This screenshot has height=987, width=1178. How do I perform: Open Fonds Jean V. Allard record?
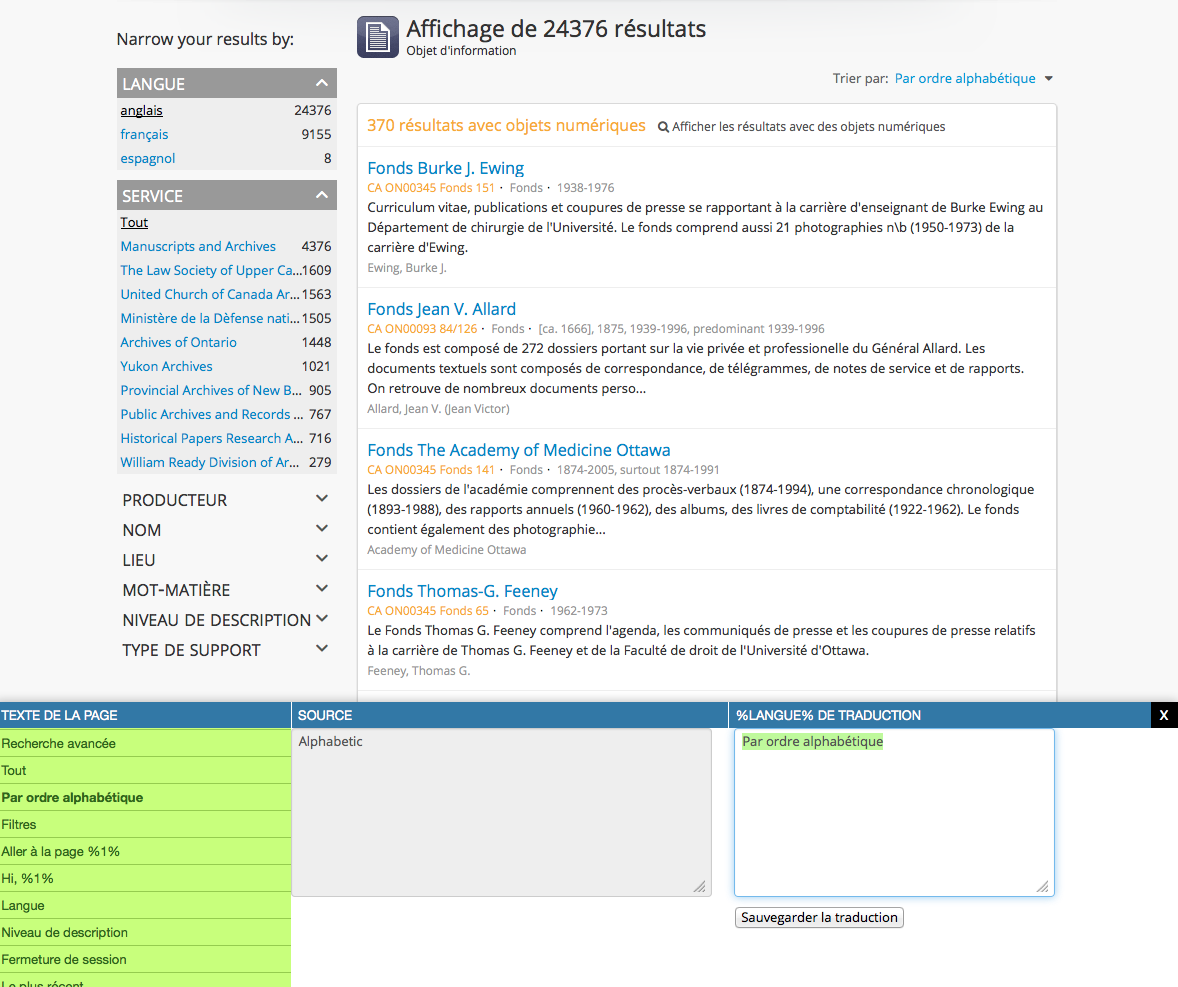(441, 309)
